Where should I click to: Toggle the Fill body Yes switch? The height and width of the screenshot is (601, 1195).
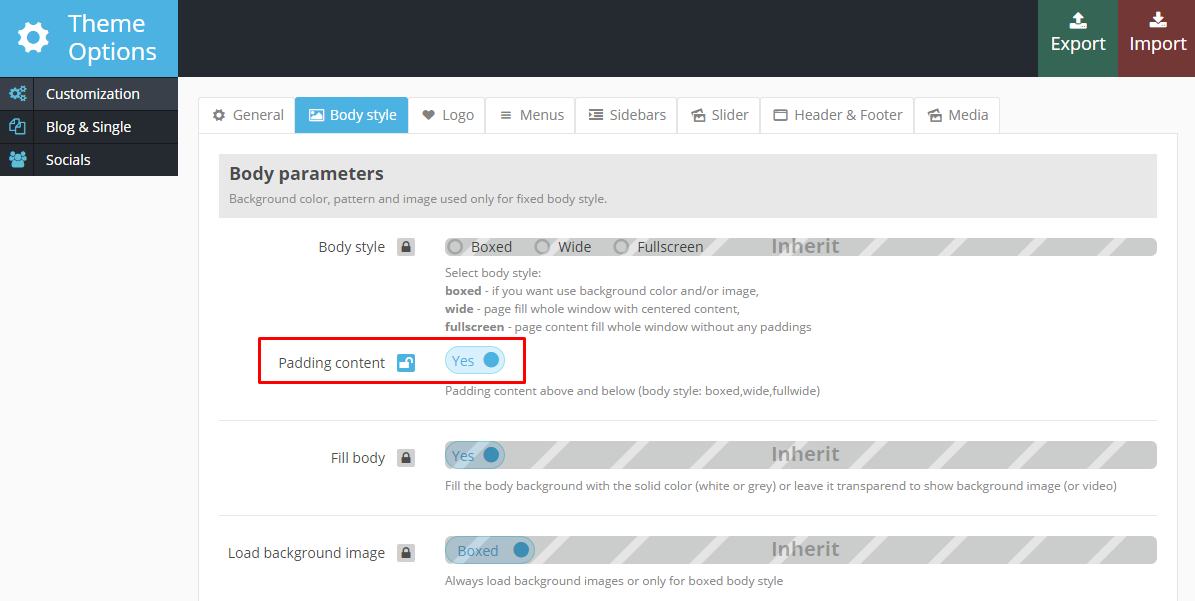point(475,456)
